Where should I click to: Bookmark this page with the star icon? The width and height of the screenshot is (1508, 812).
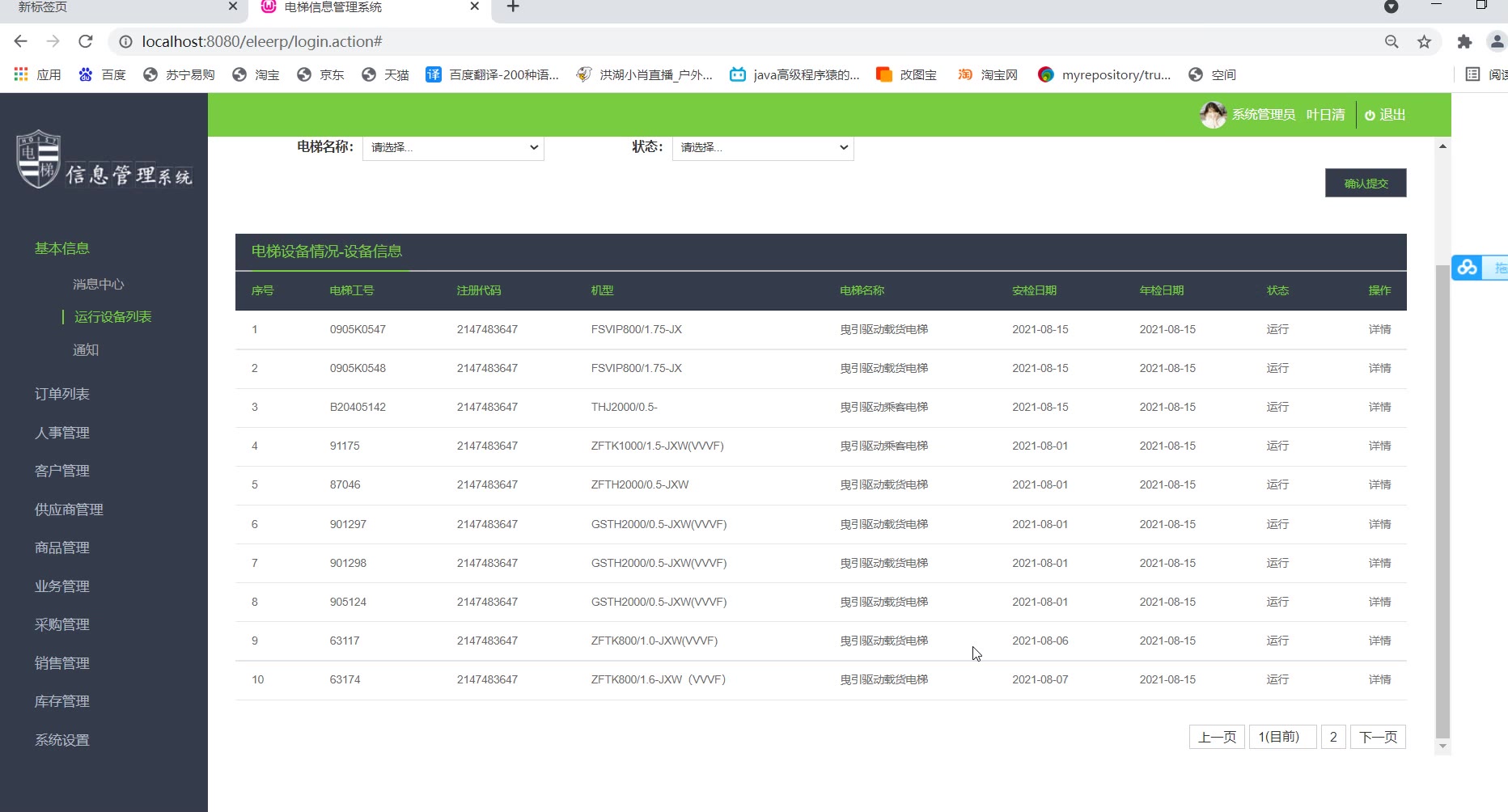pyautogui.click(x=1425, y=41)
